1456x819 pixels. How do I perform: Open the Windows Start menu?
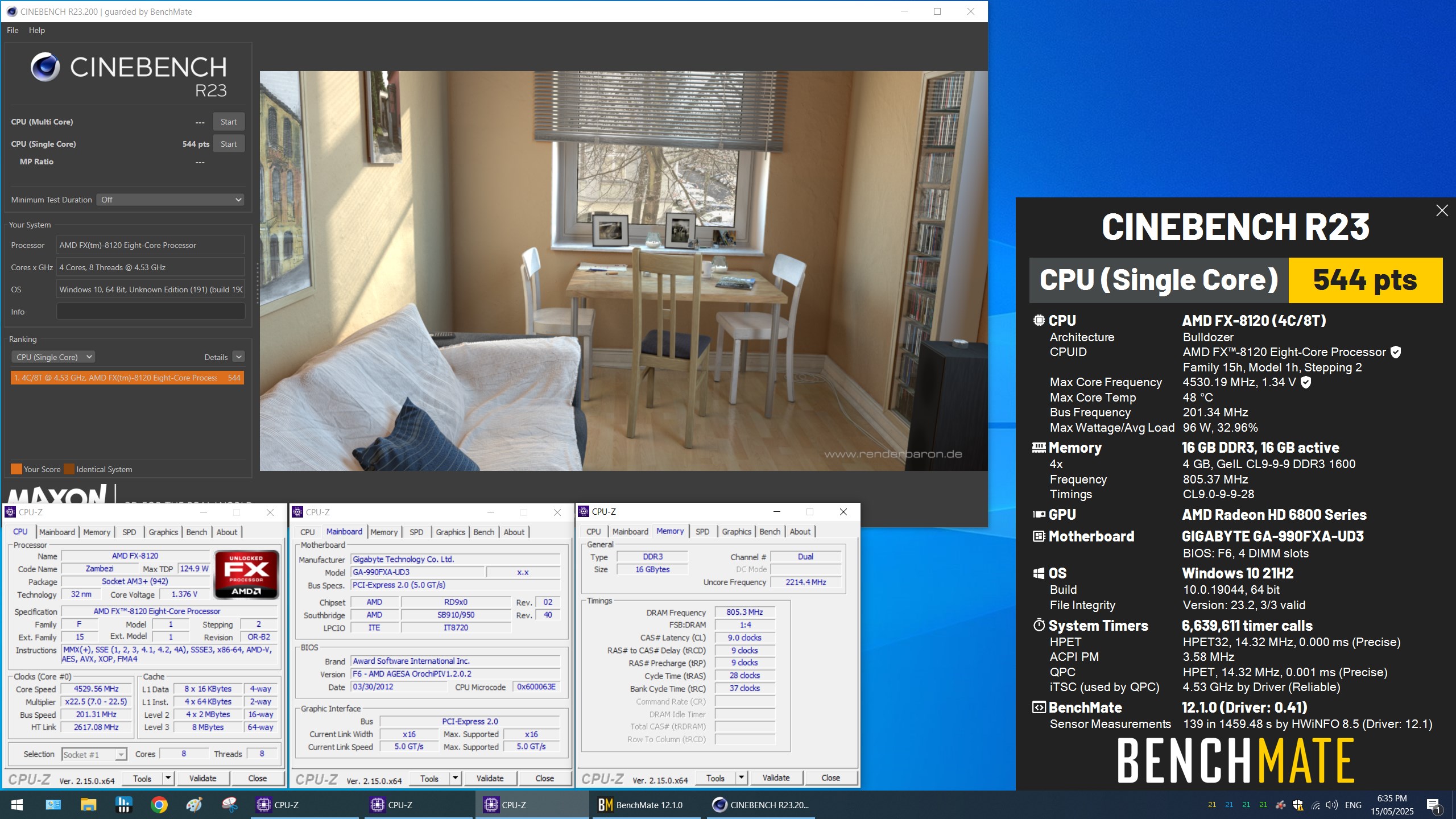(x=17, y=805)
